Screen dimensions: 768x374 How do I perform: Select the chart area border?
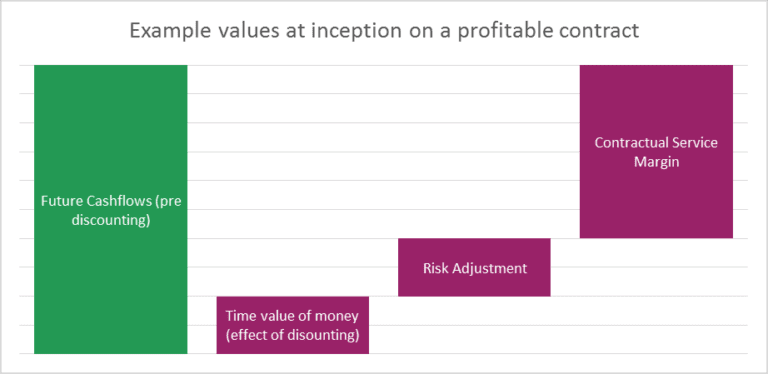coord(384,1)
